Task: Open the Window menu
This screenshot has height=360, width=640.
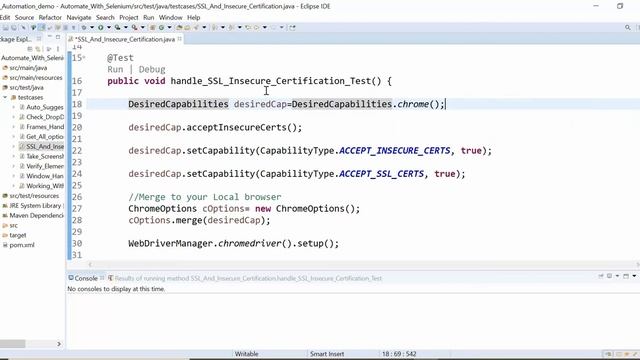Action: [x=171, y=18]
